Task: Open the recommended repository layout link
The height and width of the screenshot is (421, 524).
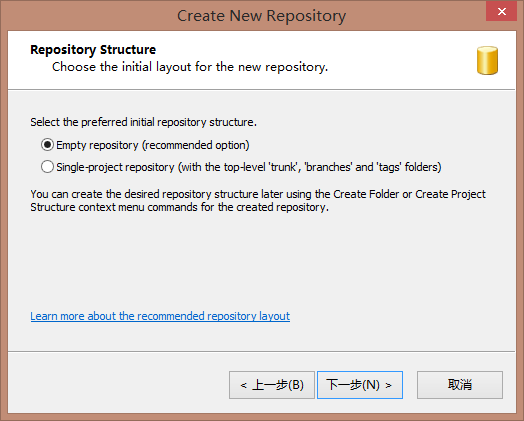Action: [160, 316]
